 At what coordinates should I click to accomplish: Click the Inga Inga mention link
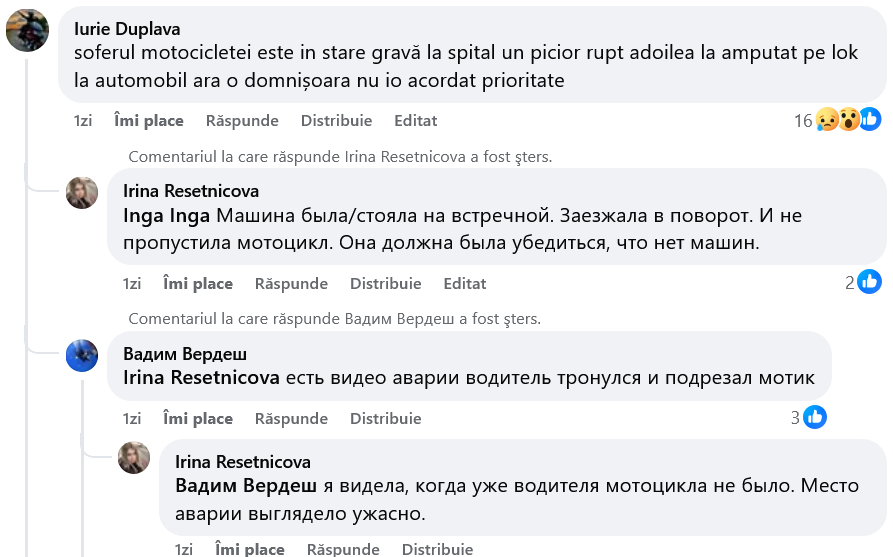166,215
